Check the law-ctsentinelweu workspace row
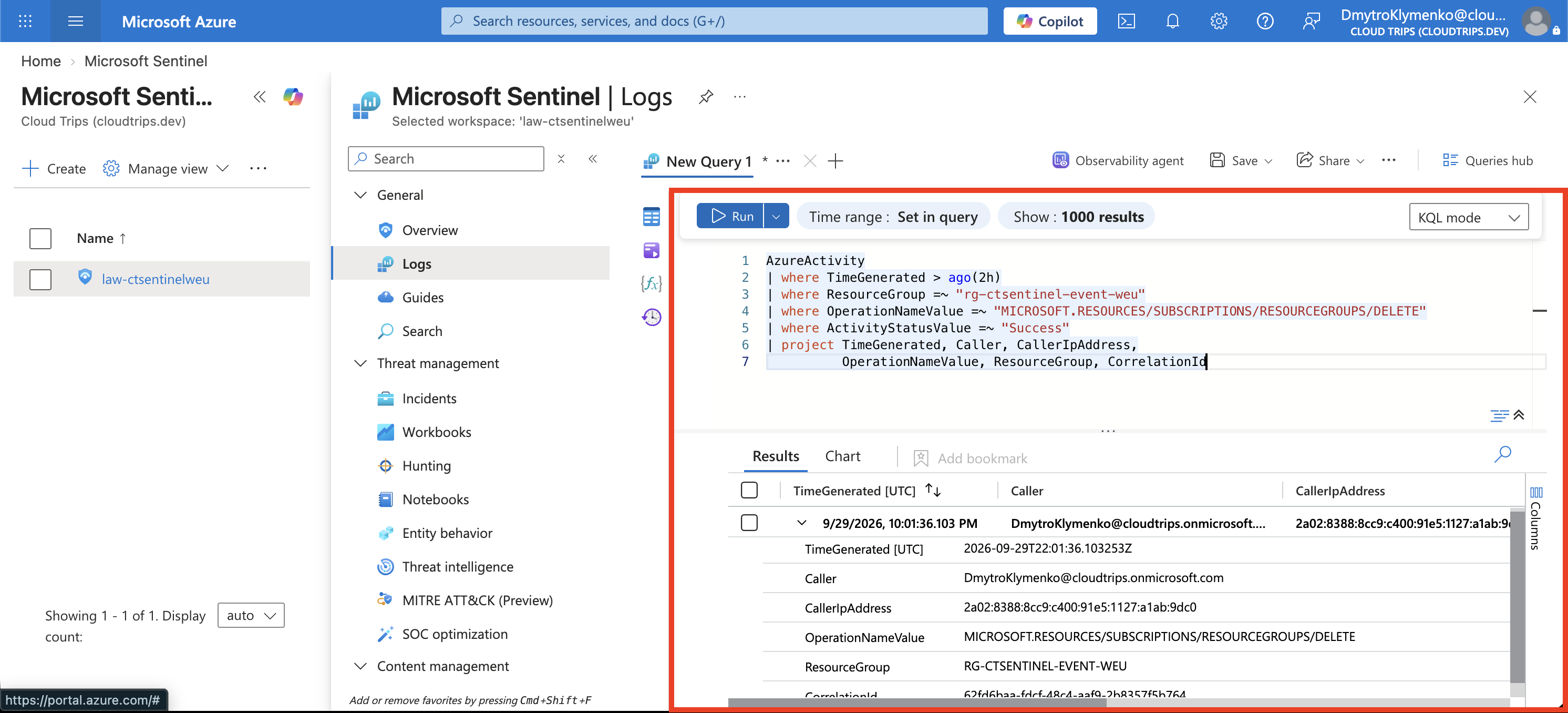The image size is (1568, 713). click(x=40, y=280)
